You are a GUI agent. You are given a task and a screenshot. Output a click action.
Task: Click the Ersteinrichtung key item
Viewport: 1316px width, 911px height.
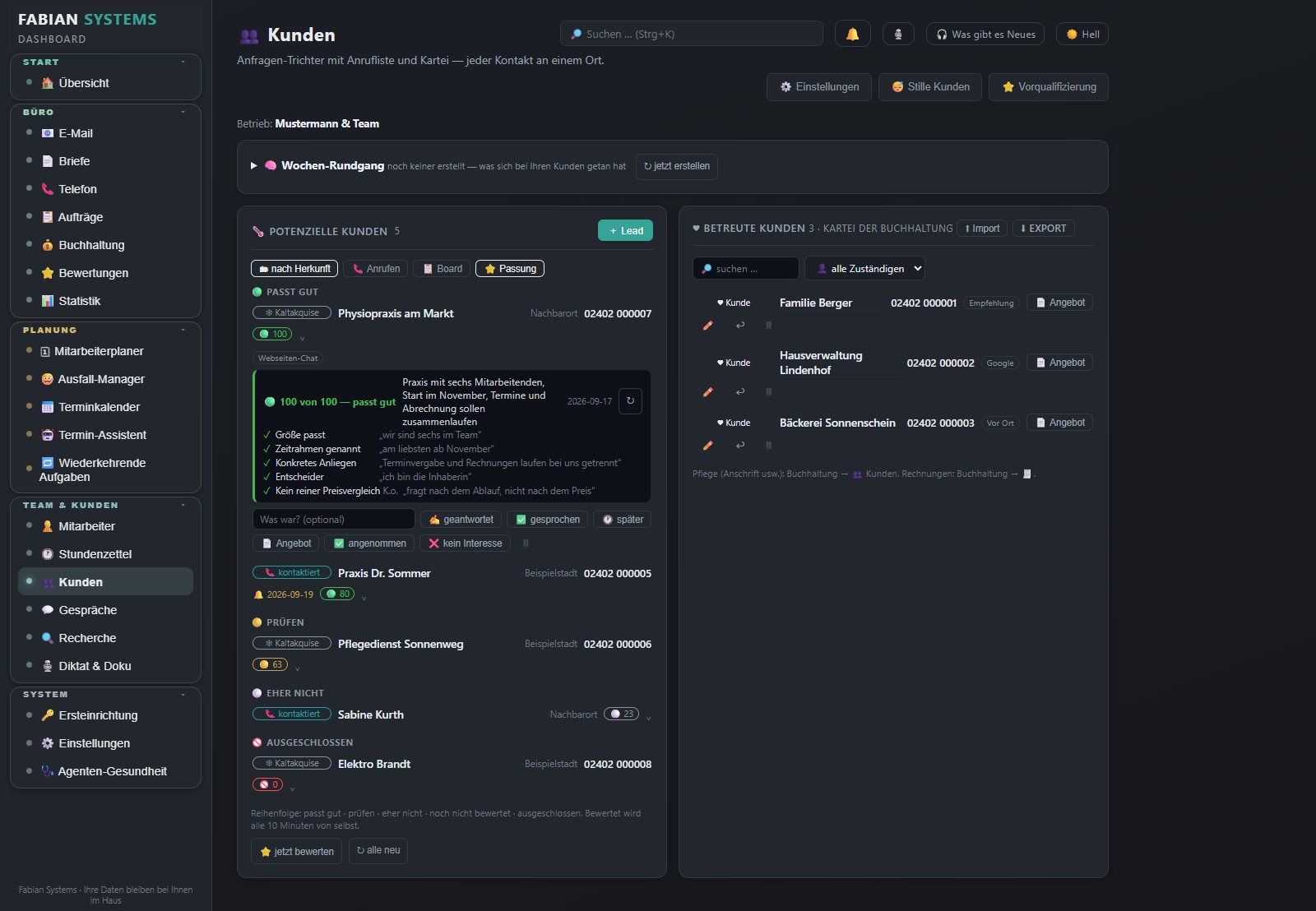click(x=105, y=715)
